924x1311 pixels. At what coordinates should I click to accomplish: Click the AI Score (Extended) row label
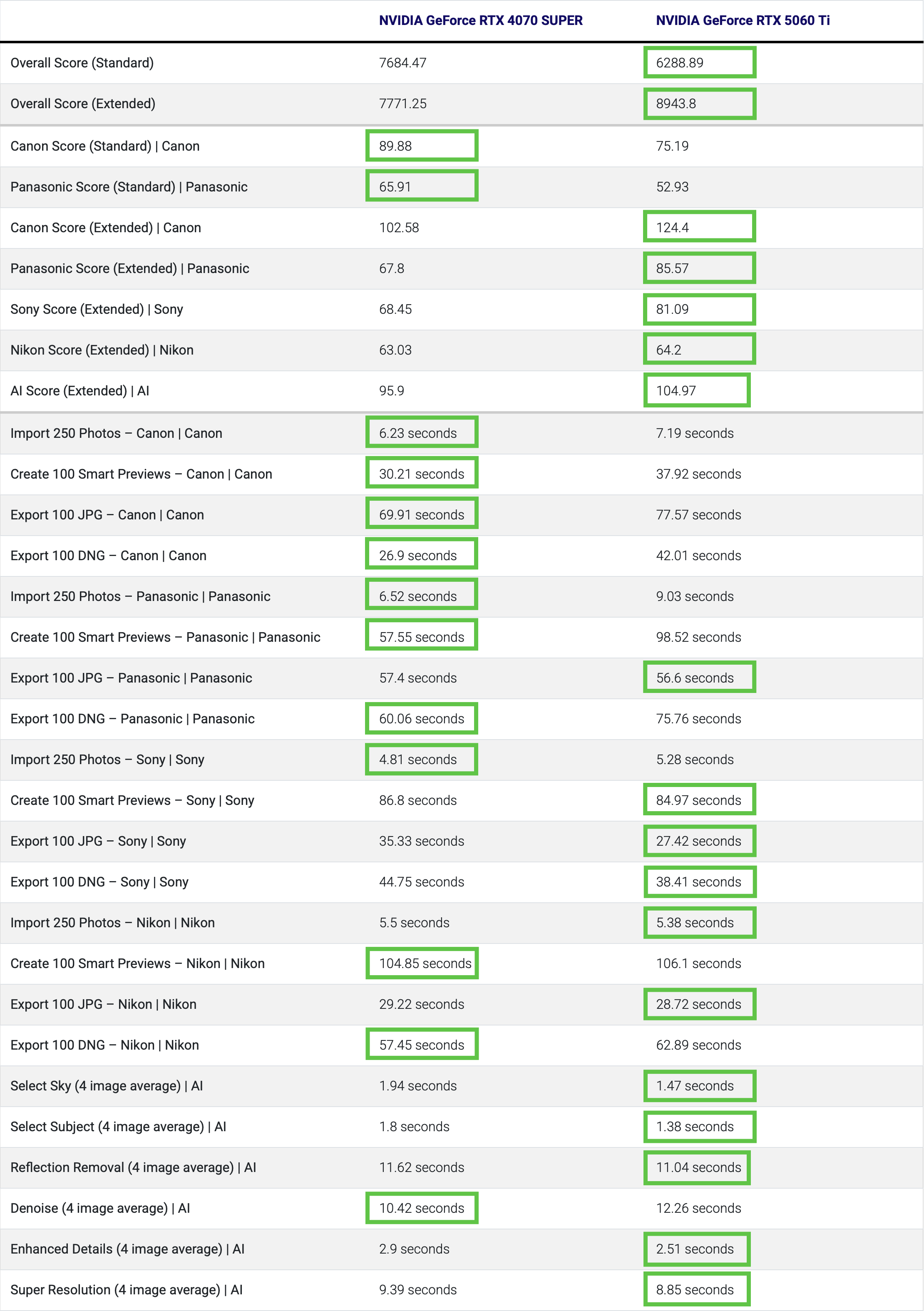(80, 390)
